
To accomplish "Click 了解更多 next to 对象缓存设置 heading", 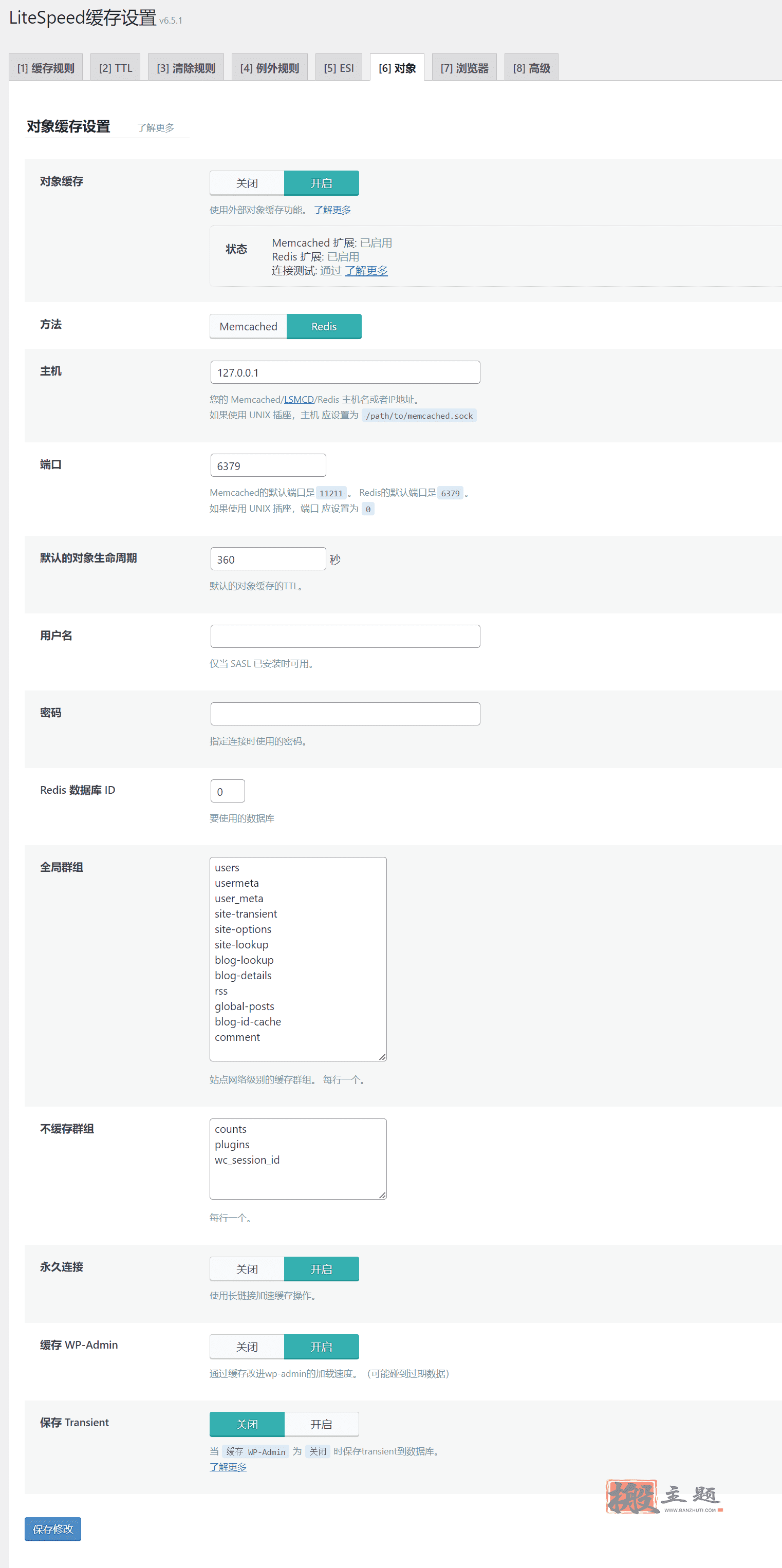I will click(156, 127).
